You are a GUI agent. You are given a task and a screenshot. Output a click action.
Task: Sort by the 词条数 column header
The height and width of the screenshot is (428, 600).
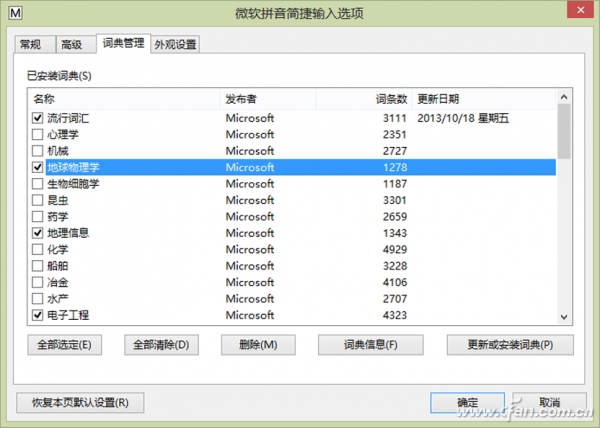coord(364,99)
